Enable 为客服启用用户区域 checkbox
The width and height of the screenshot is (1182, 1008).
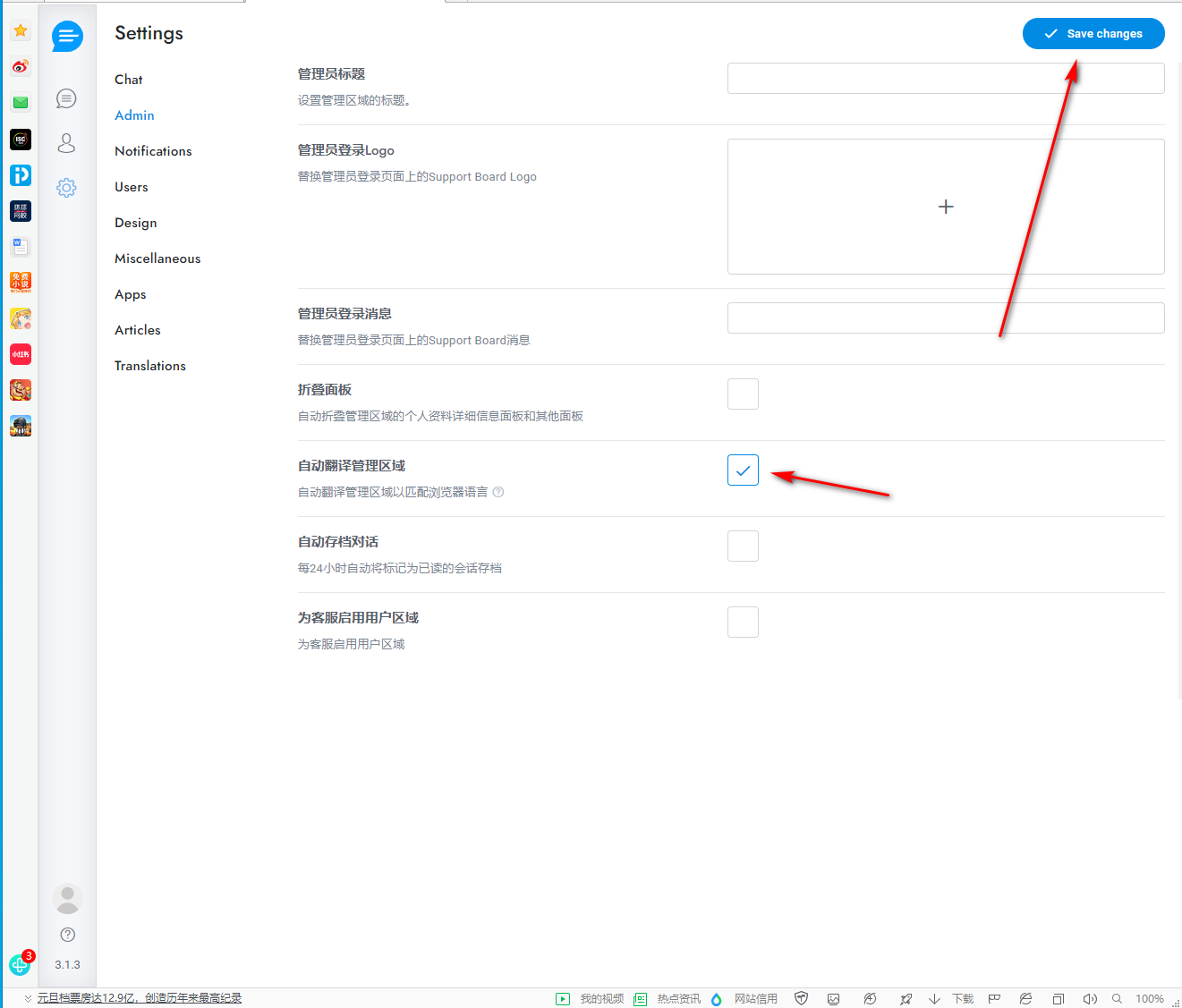click(743, 622)
